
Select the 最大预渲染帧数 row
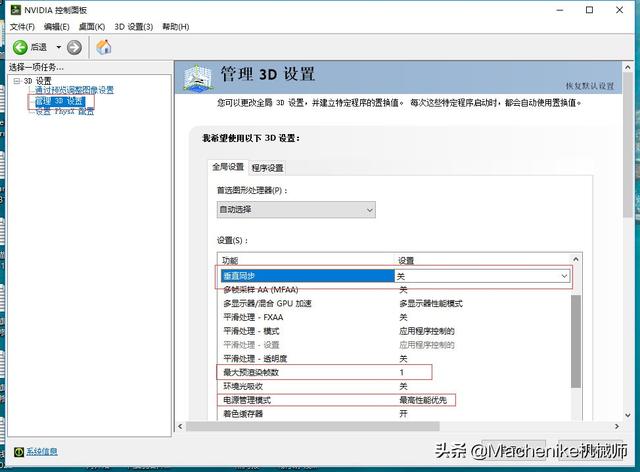point(396,372)
